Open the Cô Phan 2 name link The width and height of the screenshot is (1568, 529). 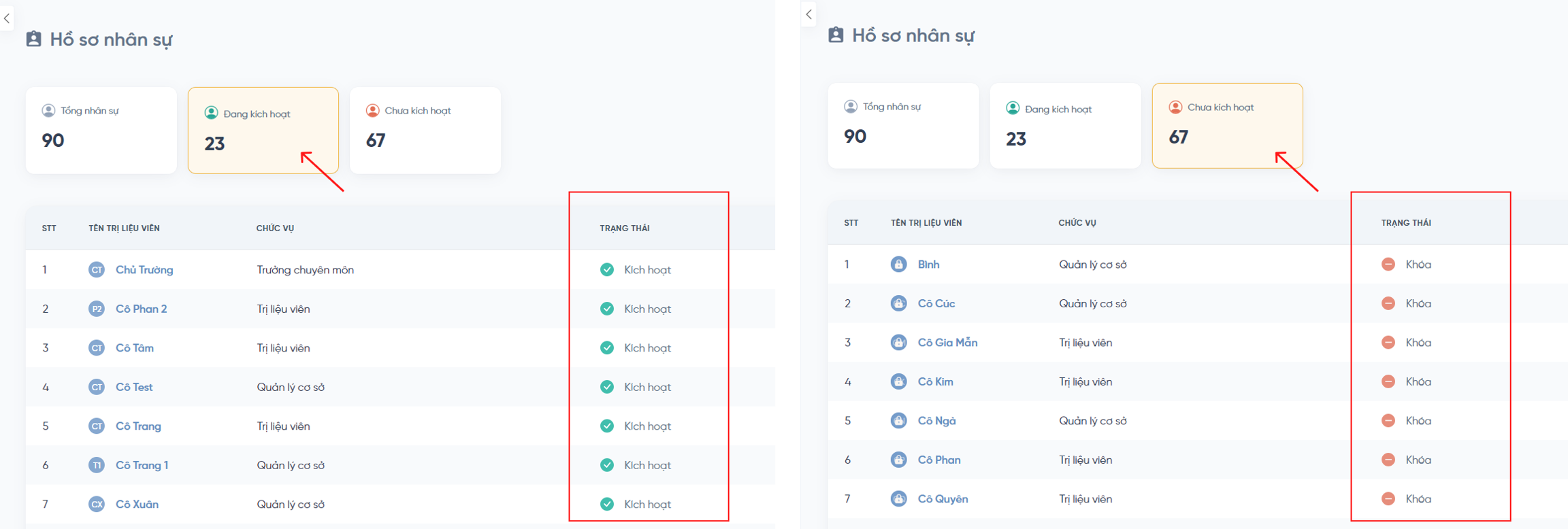tap(141, 309)
